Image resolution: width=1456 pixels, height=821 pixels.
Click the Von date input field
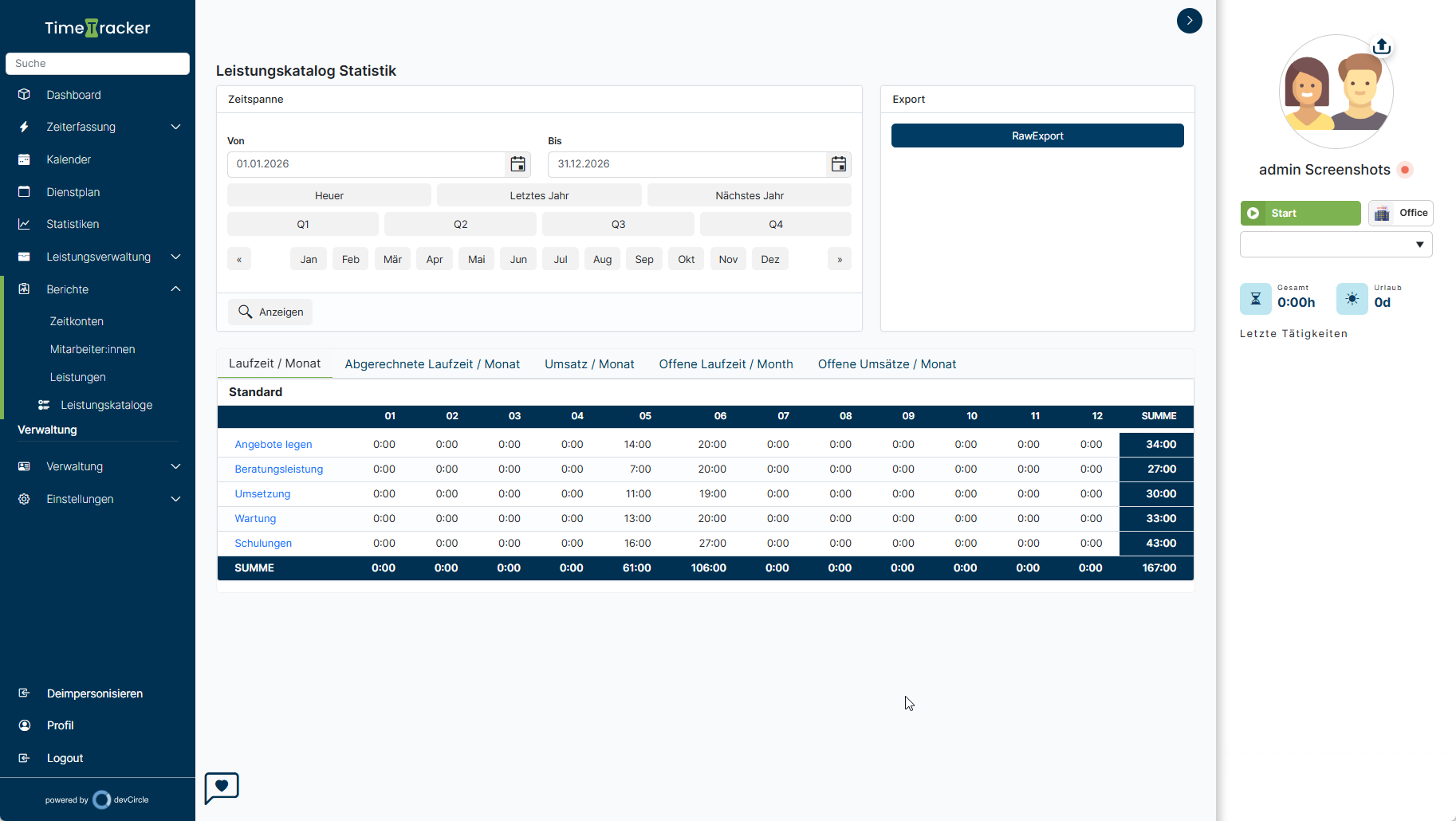point(367,164)
